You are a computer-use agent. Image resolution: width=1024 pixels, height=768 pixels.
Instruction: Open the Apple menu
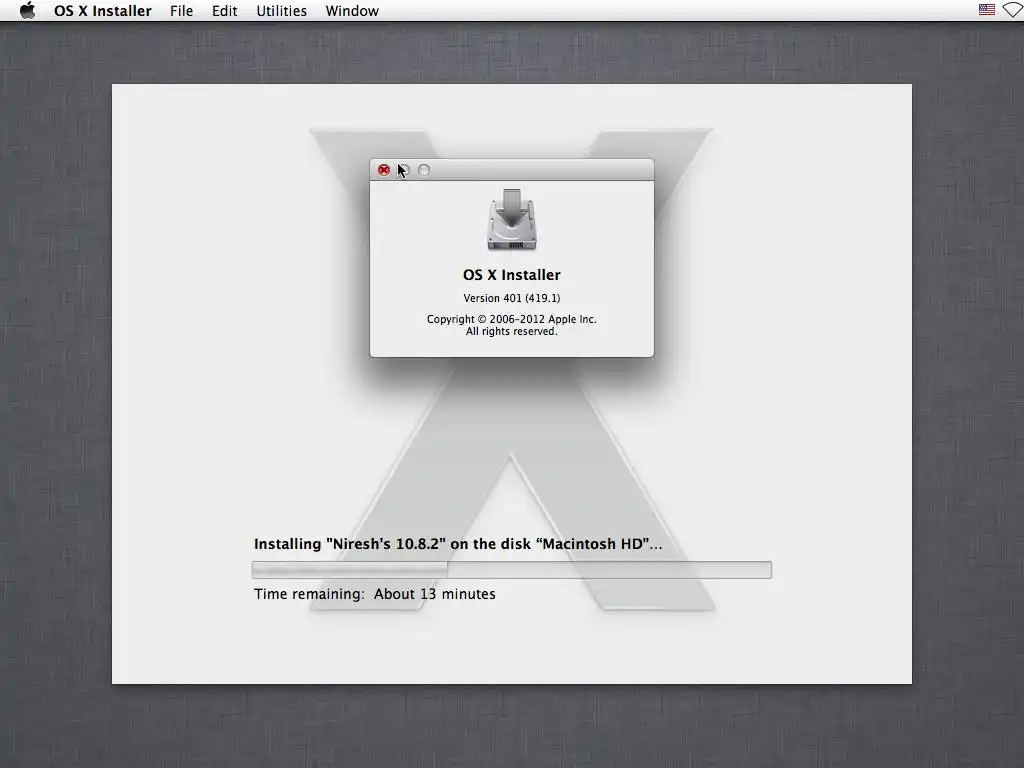(27, 10)
